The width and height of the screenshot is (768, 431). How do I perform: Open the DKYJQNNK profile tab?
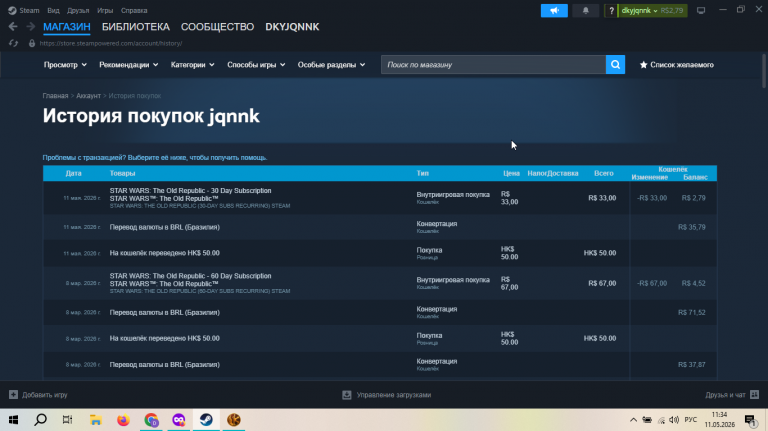292,27
